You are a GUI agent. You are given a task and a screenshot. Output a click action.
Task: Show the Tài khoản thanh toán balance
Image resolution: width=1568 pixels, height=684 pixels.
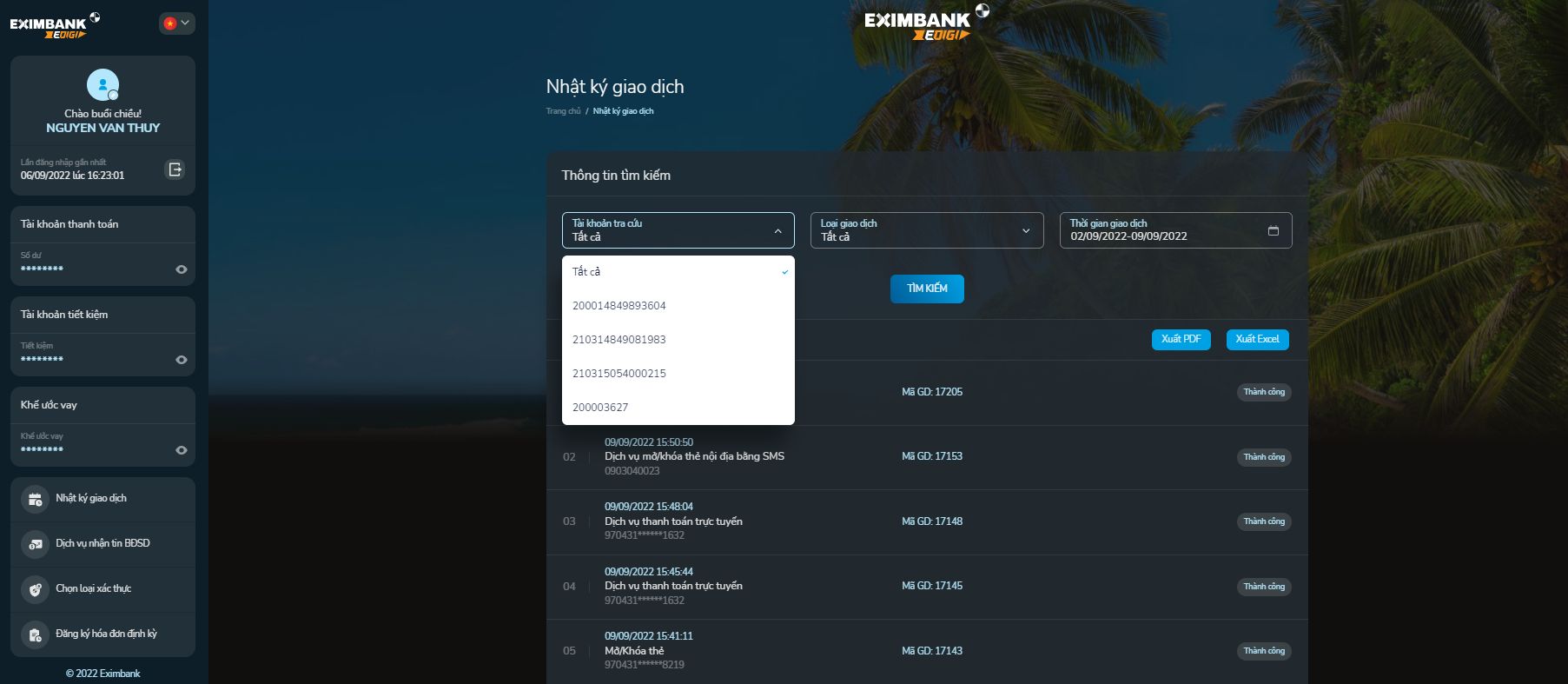click(181, 269)
